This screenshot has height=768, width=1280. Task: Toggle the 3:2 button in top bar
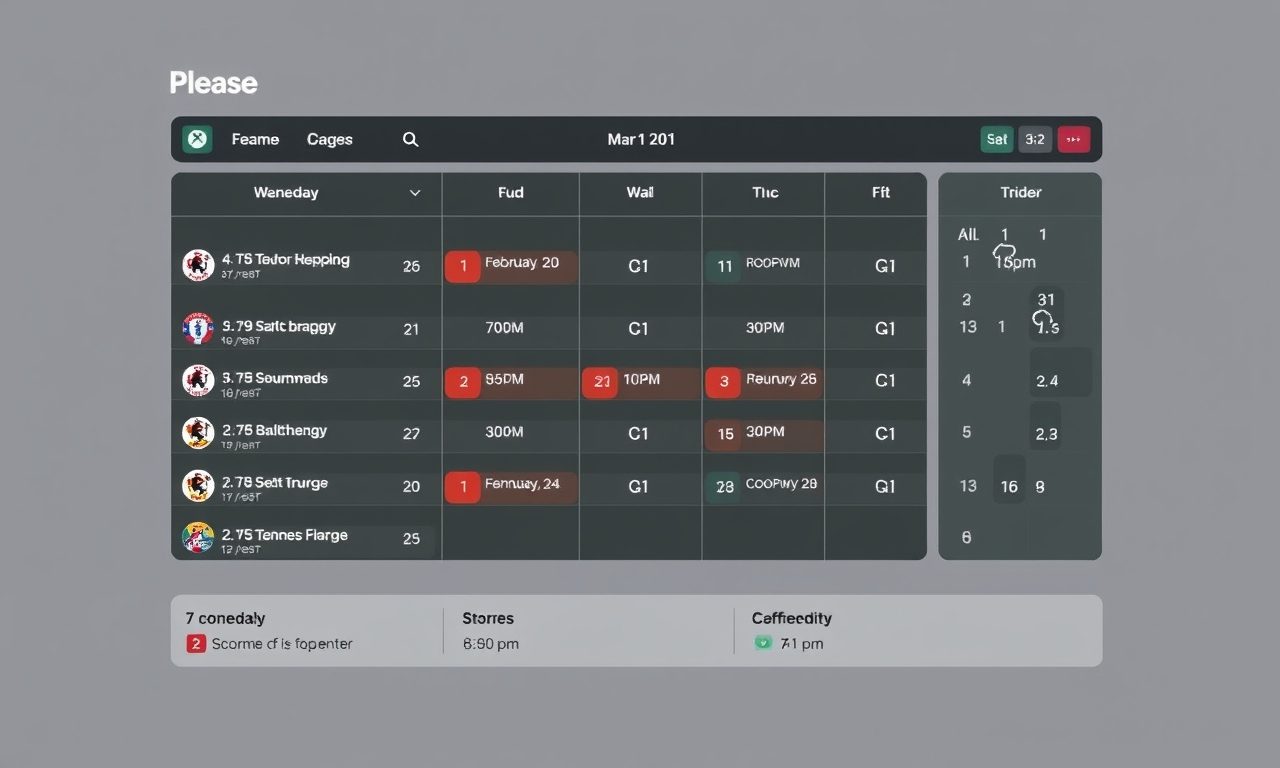(1035, 139)
